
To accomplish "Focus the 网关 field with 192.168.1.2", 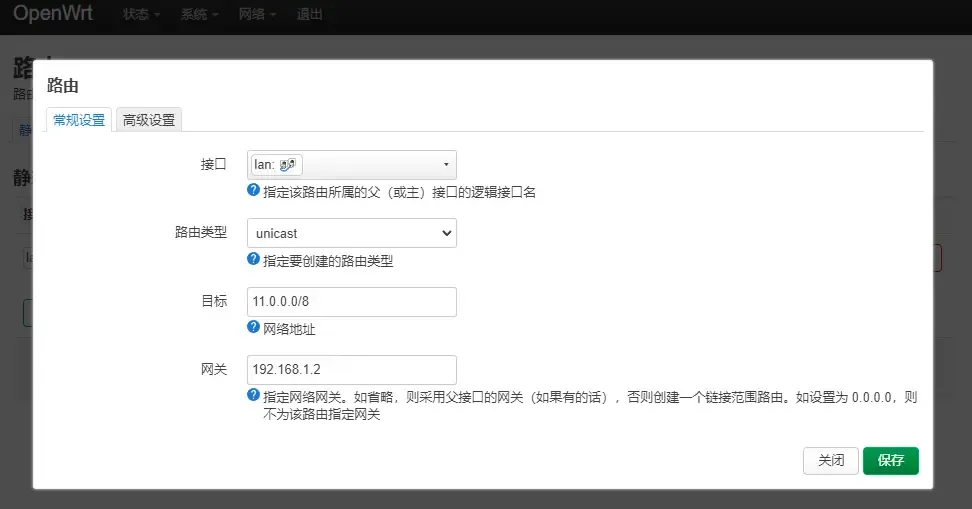I will coord(351,370).
